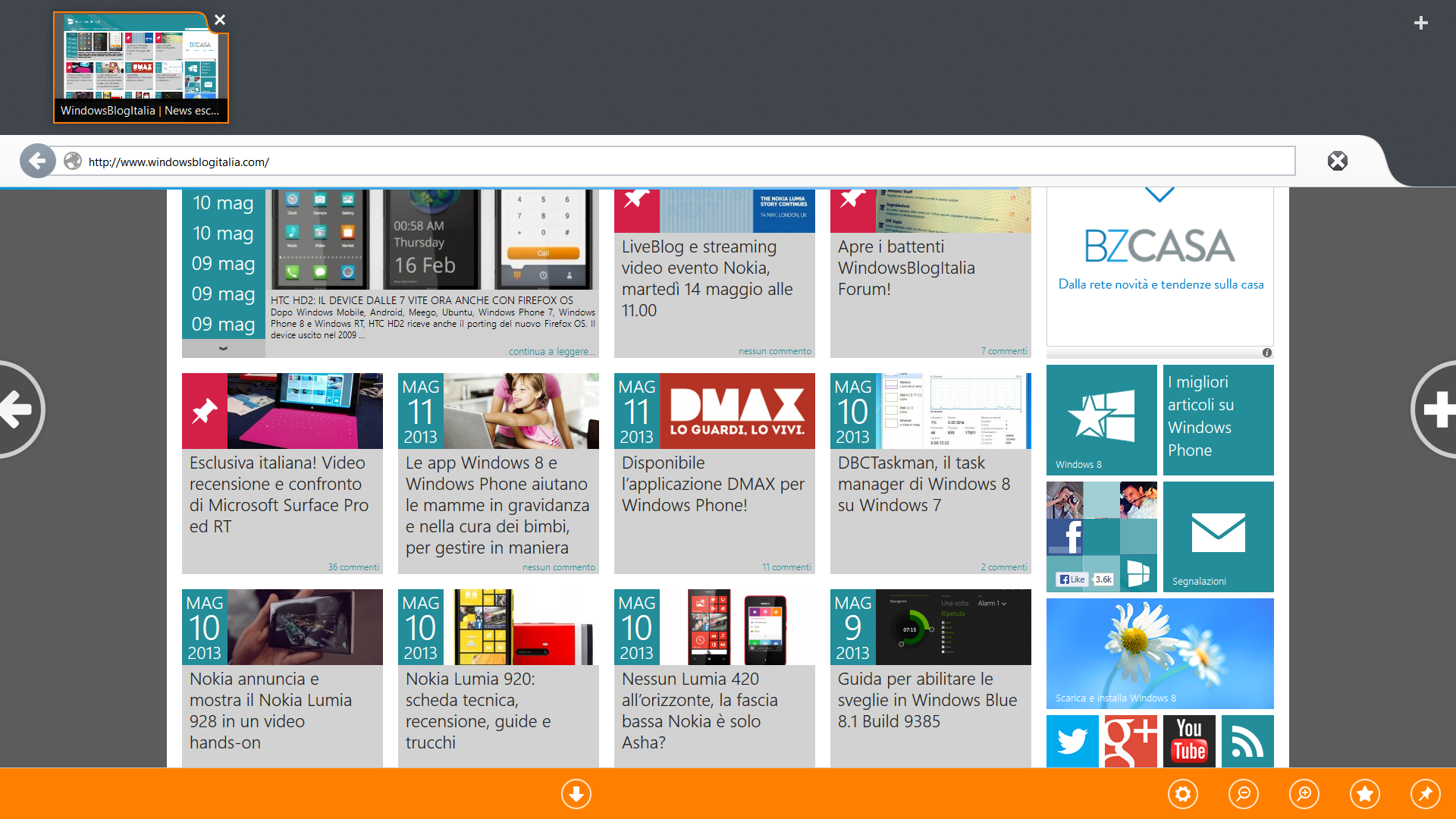The width and height of the screenshot is (1456, 819).
Task: Open 'I migliori articoli su Windows Phone' tile
Action: click(1219, 420)
